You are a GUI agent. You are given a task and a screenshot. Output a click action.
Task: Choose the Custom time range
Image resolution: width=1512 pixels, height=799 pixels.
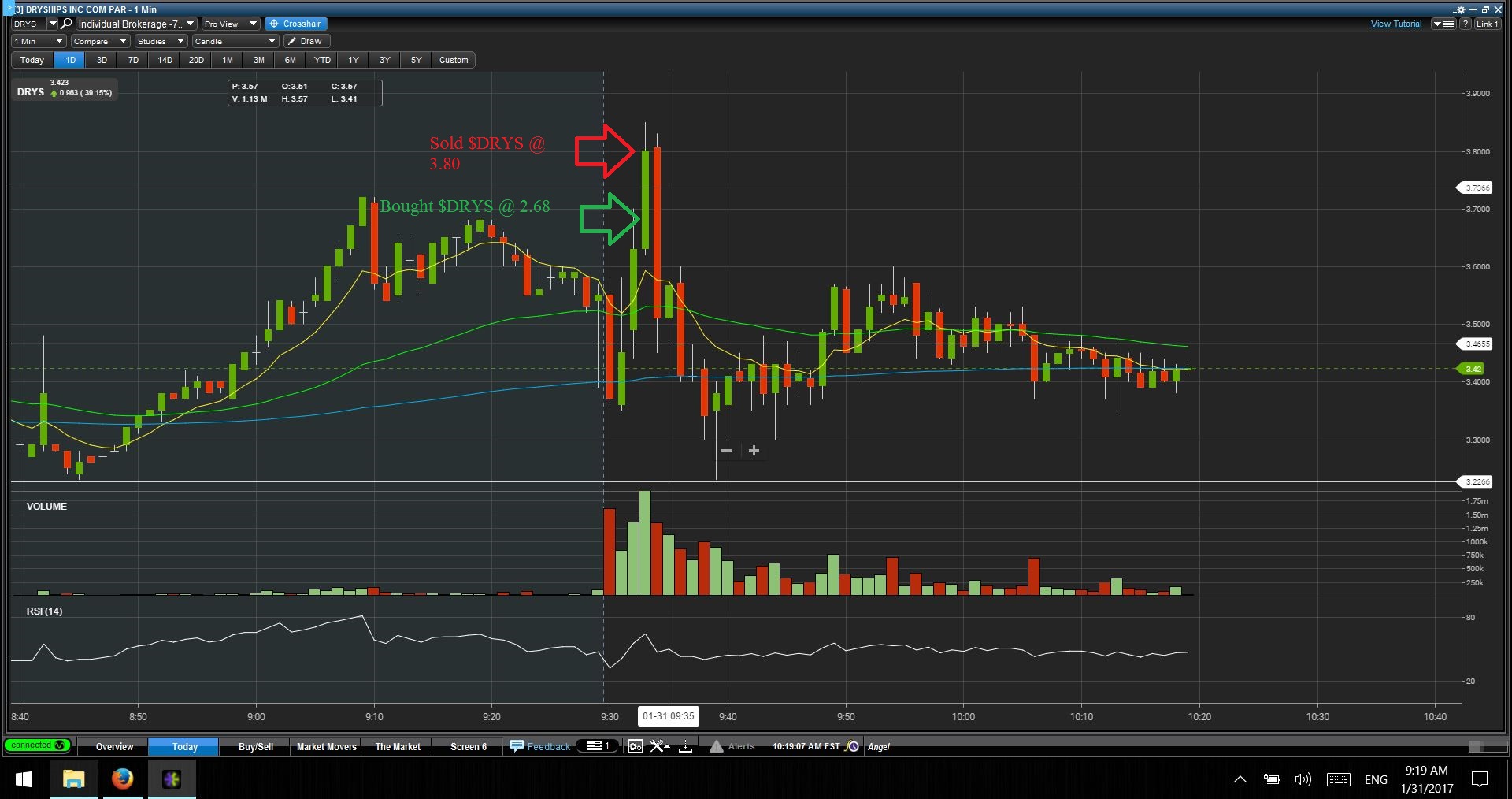click(454, 60)
